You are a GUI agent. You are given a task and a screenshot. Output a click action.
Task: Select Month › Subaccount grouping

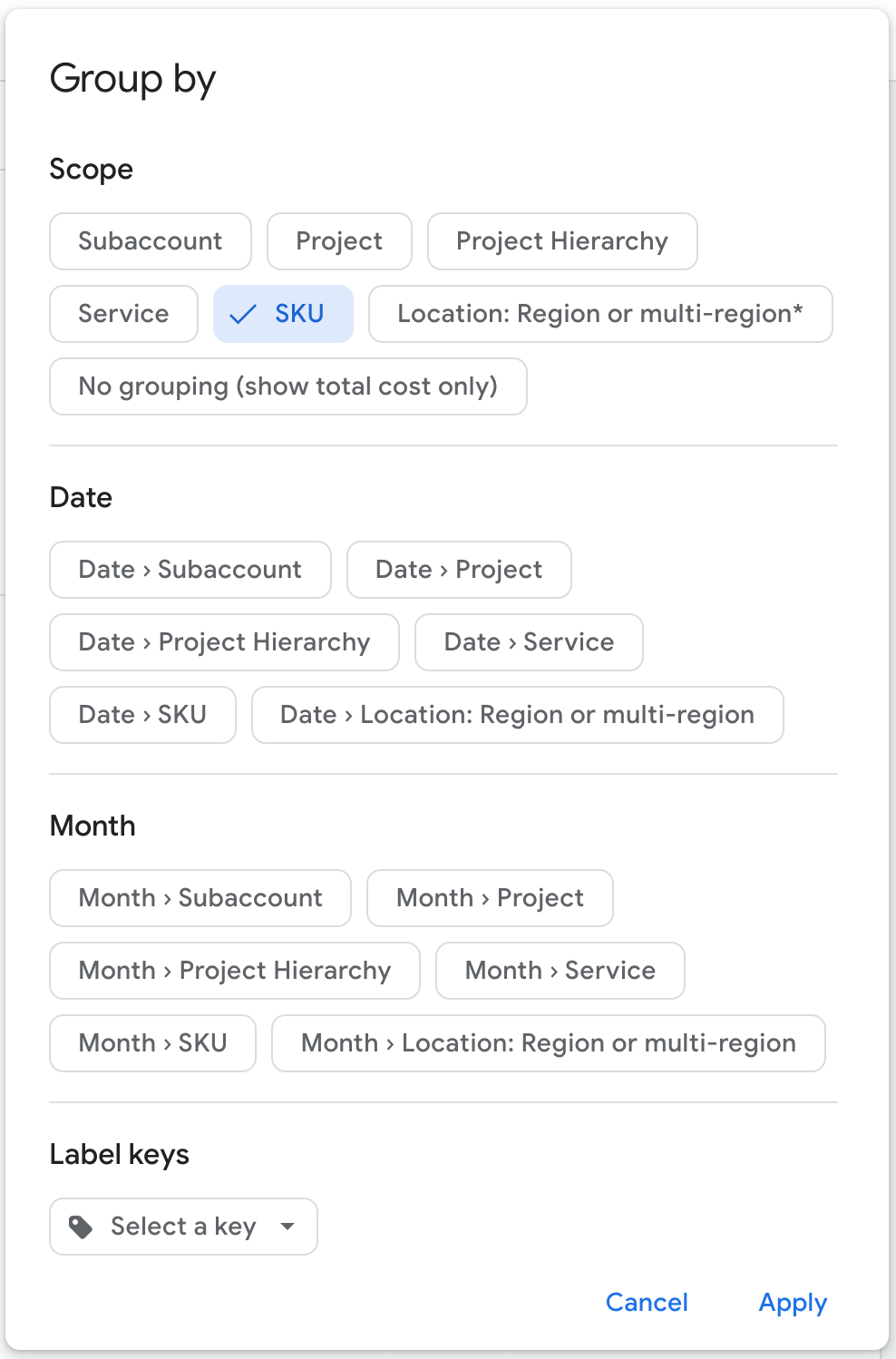200,898
